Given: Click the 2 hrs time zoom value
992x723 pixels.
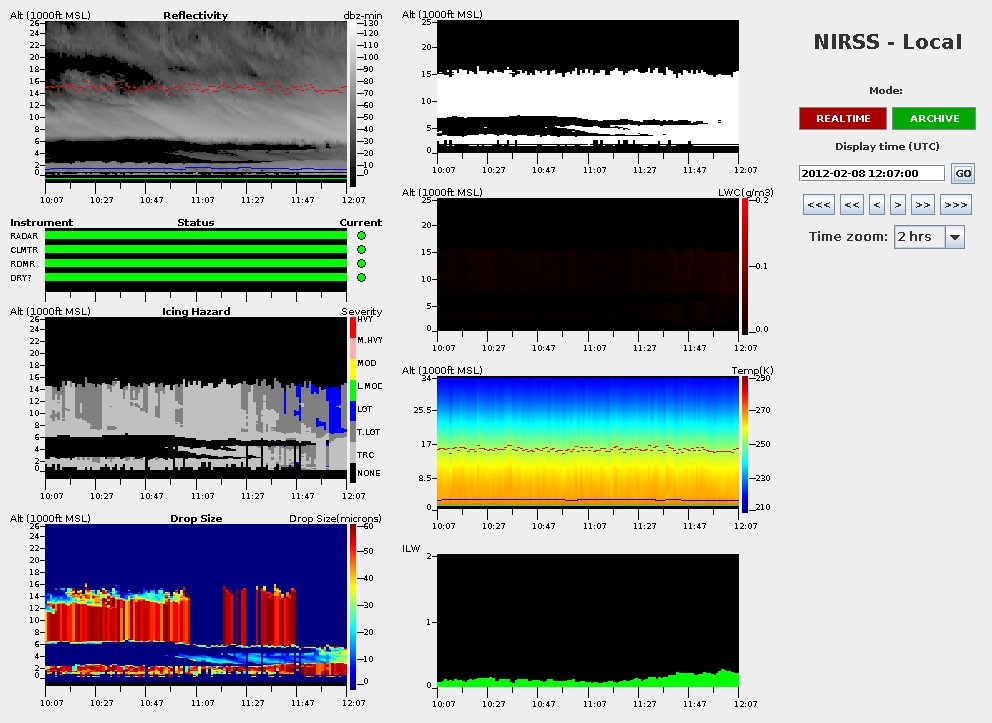Looking at the screenshot, I should click(919, 237).
